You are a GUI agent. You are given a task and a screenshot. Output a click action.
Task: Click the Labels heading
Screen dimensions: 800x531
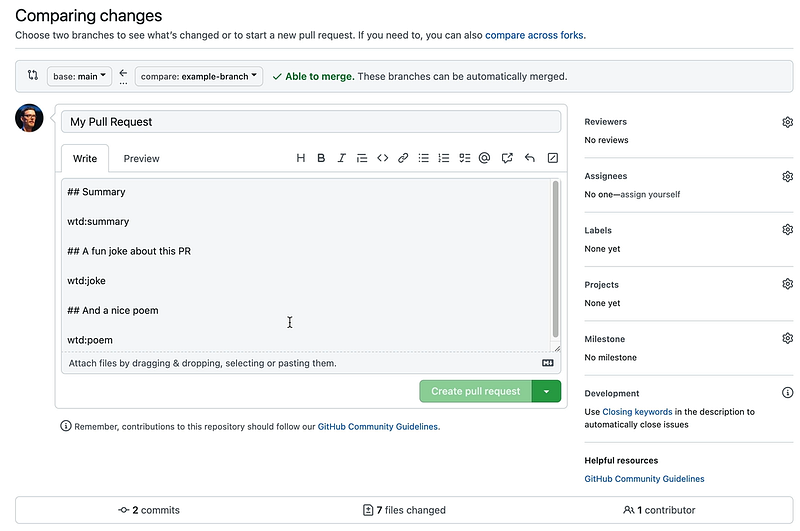[x=598, y=231]
